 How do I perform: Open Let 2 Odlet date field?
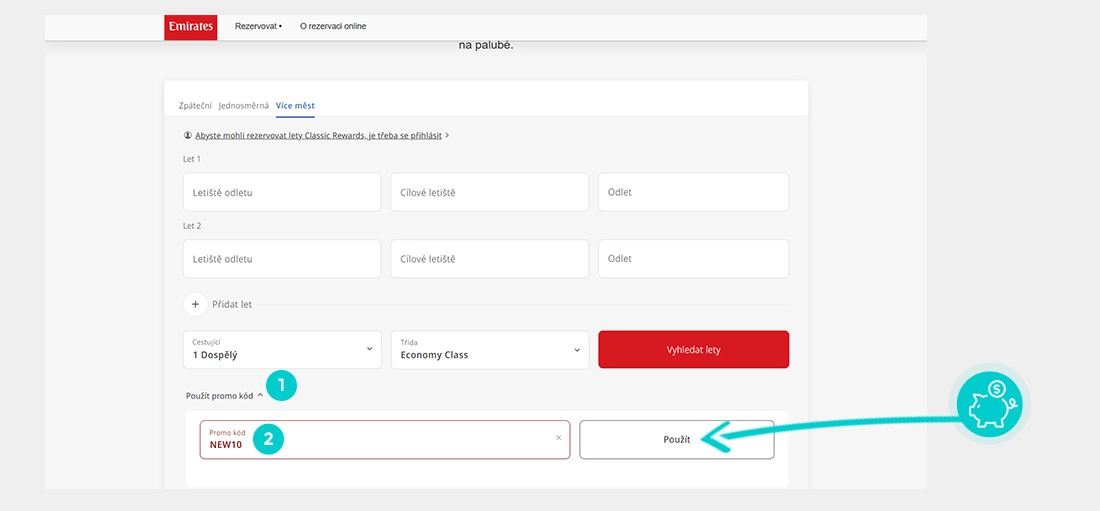tap(694, 258)
